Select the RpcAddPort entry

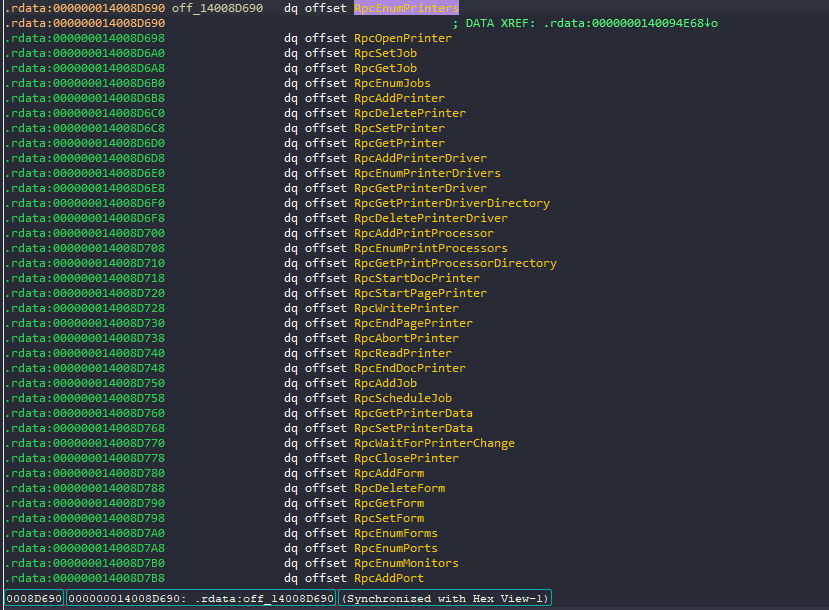(x=389, y=578)
